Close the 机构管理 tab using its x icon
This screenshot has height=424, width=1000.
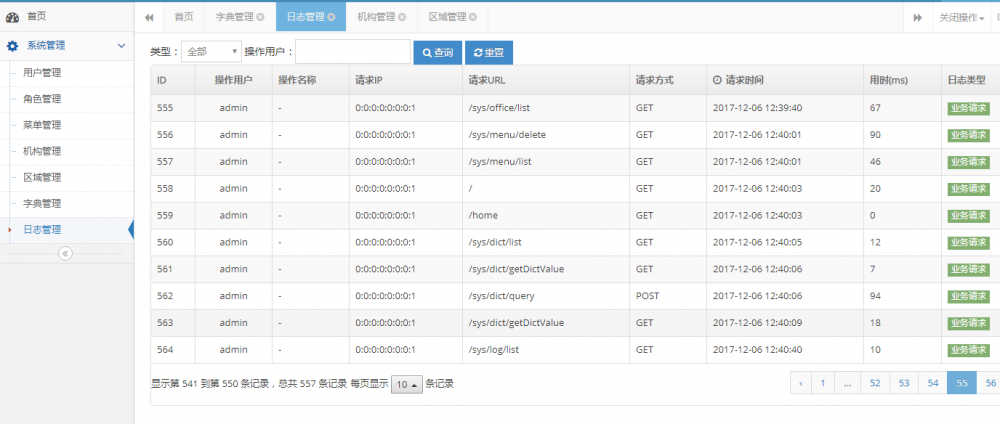(x=402, y=17)
